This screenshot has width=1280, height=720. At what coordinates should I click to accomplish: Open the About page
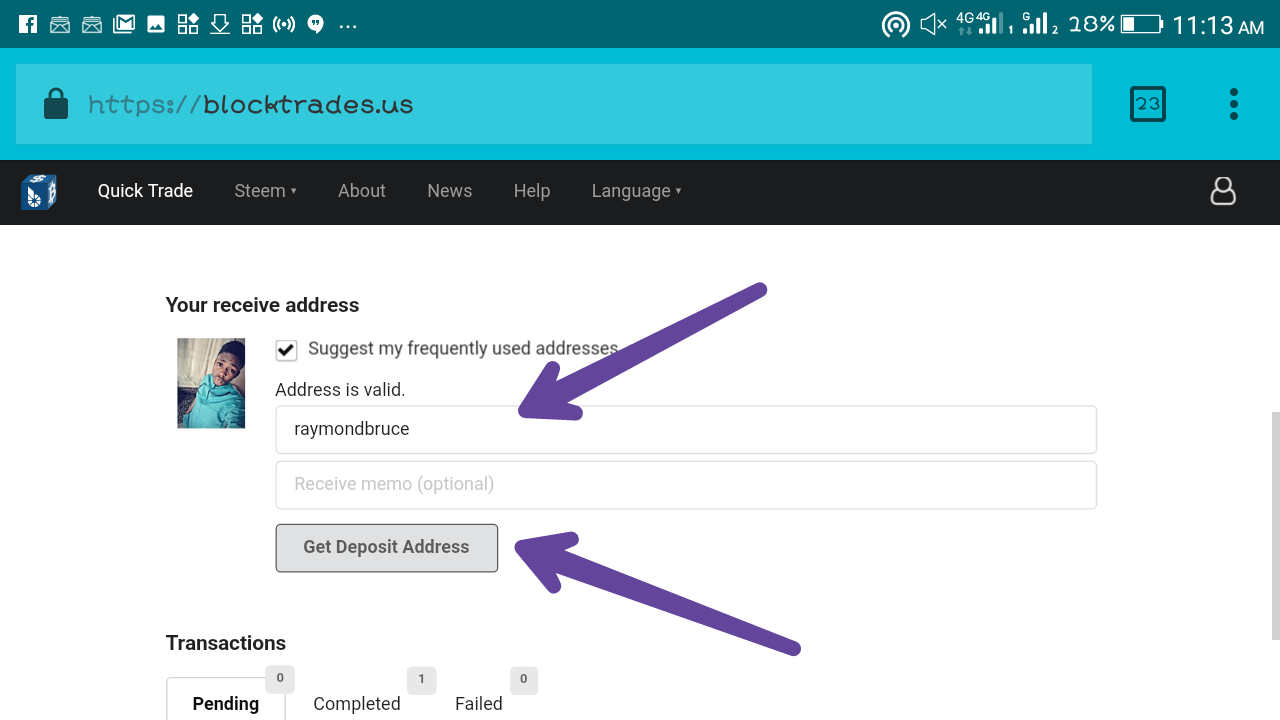[362, 191]
